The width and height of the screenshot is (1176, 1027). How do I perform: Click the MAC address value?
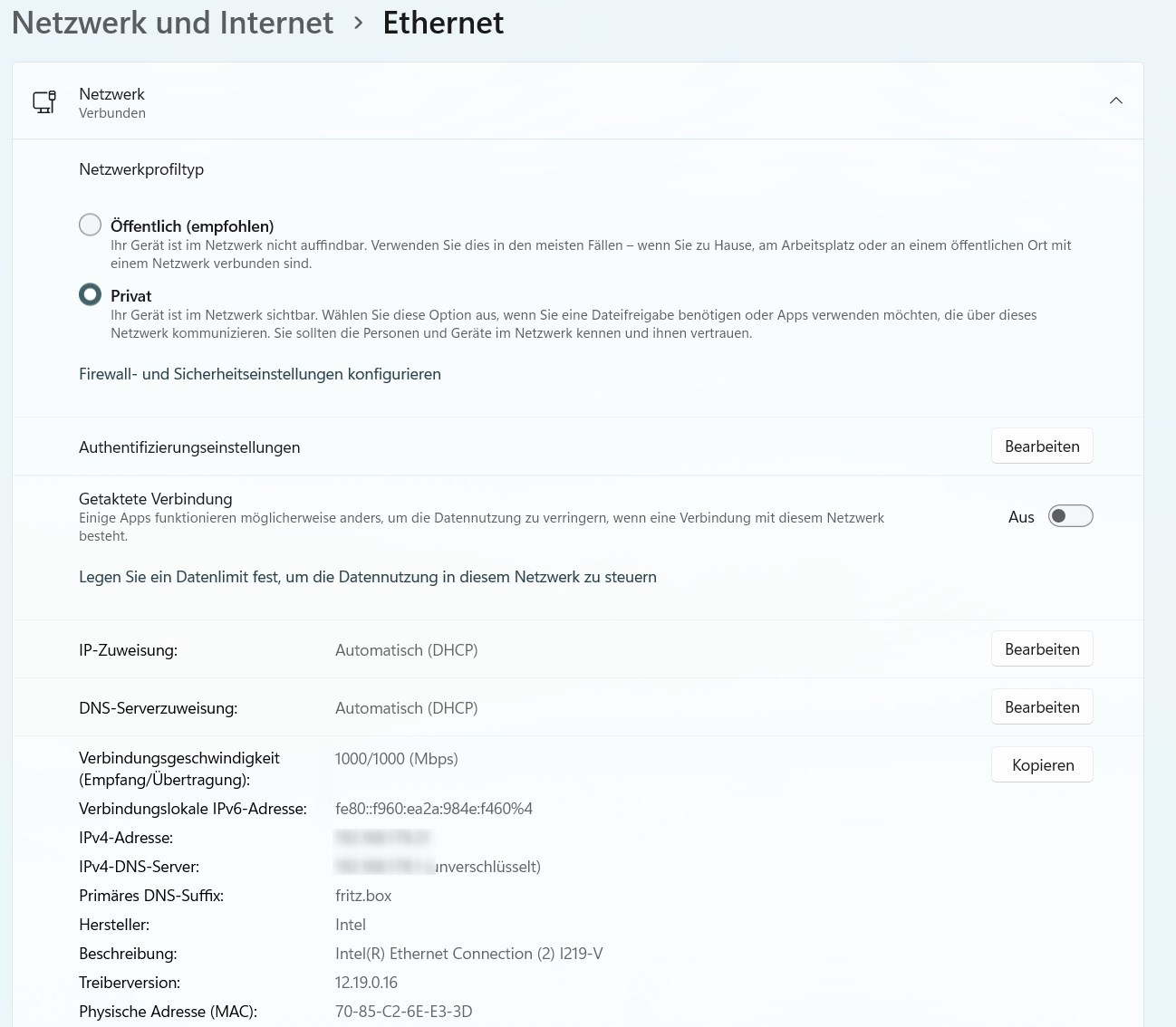(x=404, y=1012)
